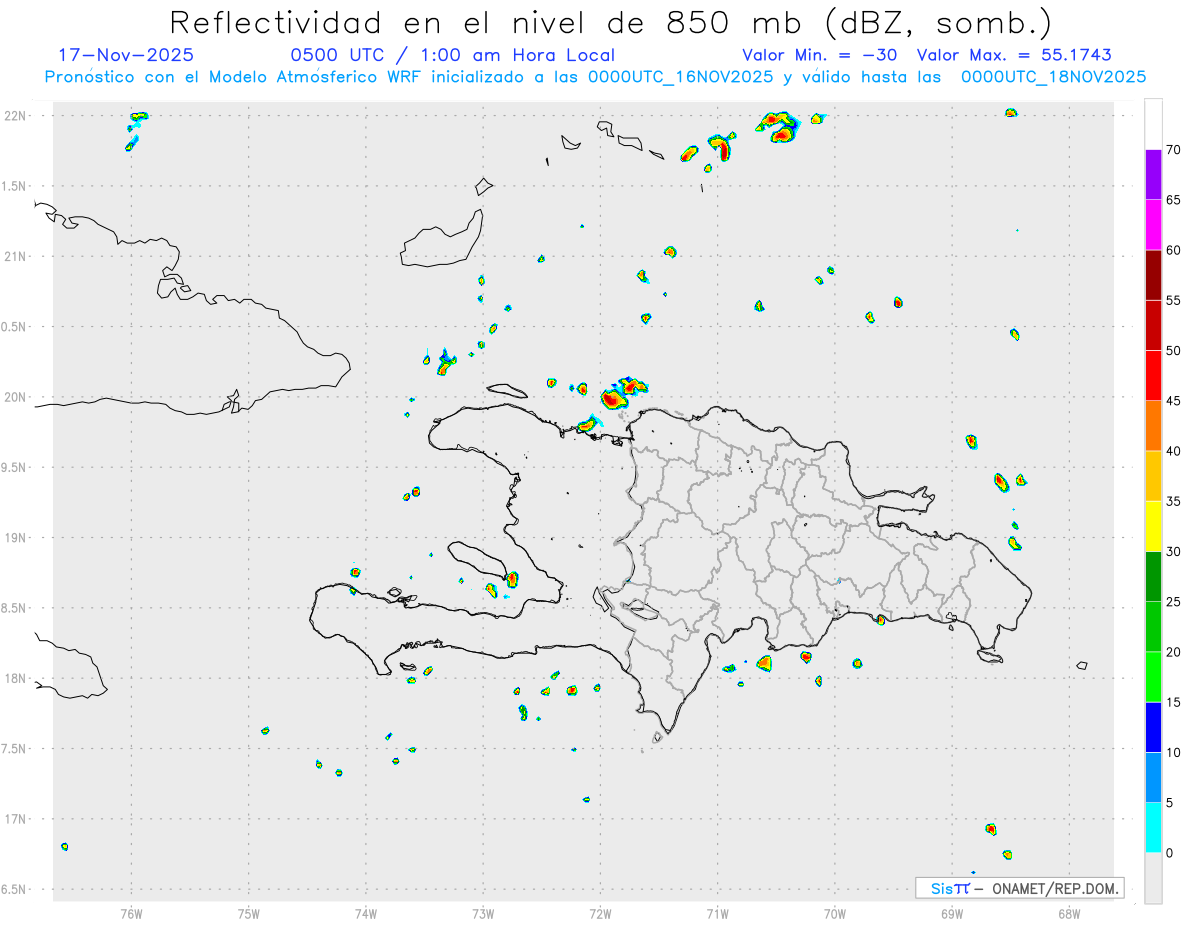Click the colorbar tick label '15'
This screenshot has height=927, width=1200.
click(1174, 702)
